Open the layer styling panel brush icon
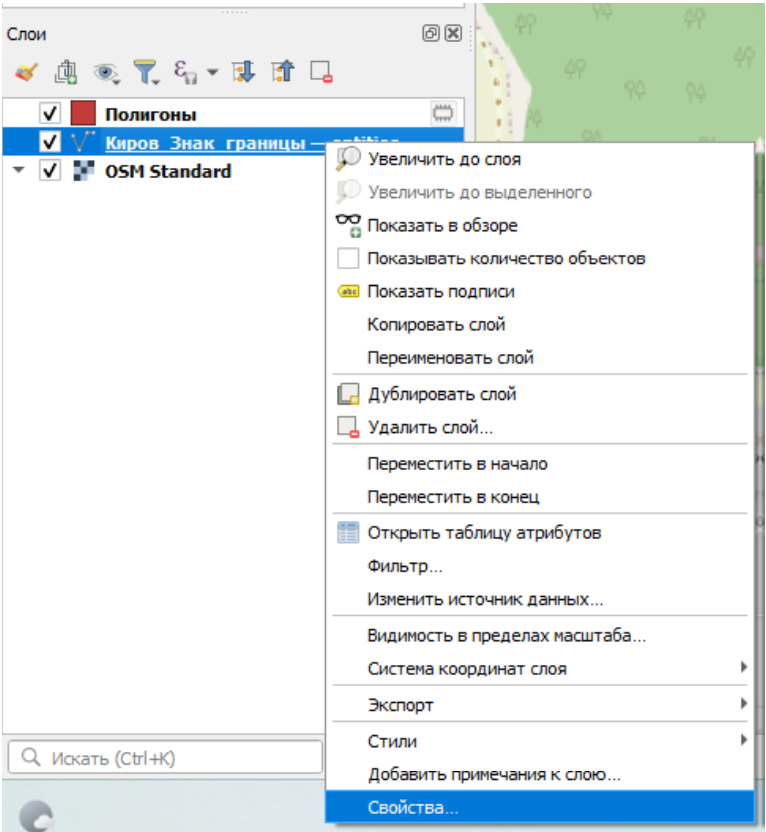The width and height of the screenshot is (766, 832). [x=27, y=71]
